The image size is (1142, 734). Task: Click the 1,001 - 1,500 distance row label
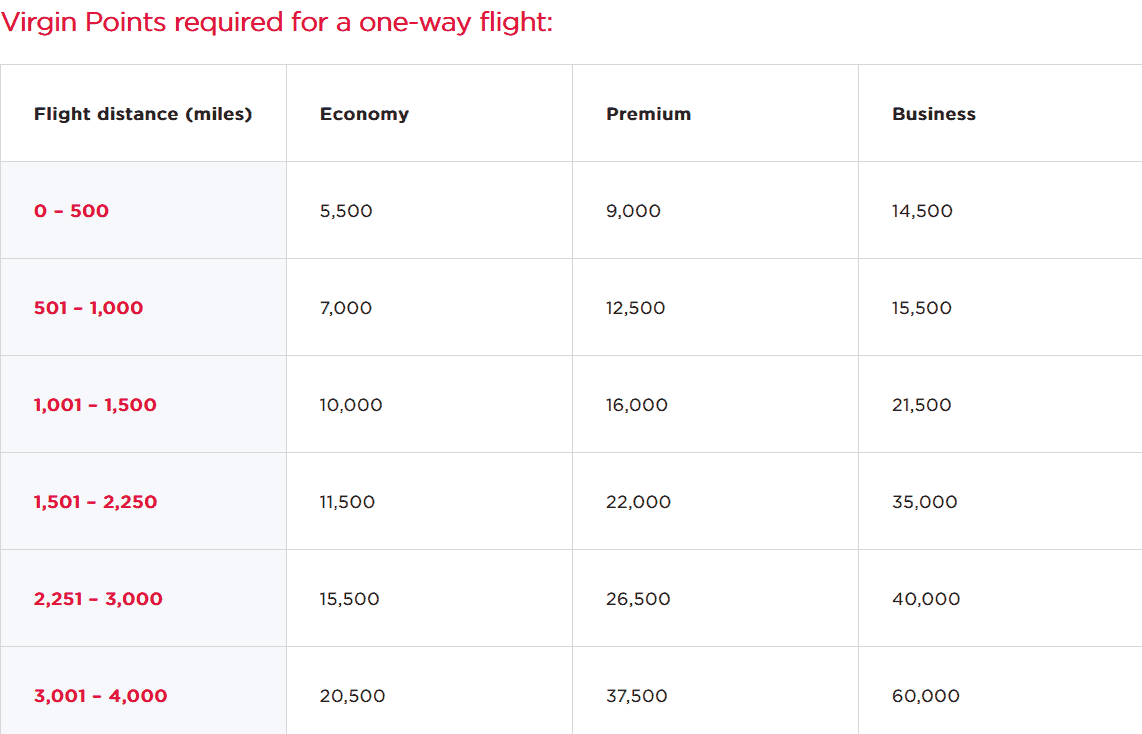(95, 405)
